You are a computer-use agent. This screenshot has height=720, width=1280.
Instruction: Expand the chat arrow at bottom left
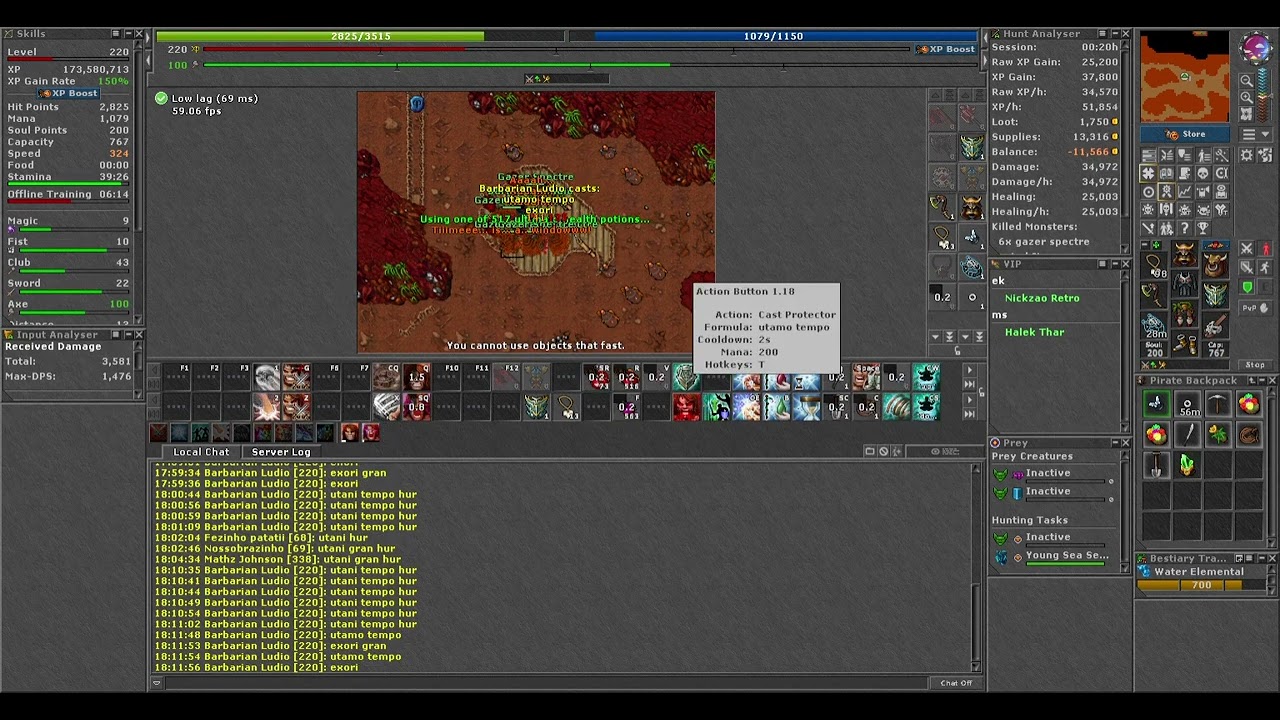(156, 683)
